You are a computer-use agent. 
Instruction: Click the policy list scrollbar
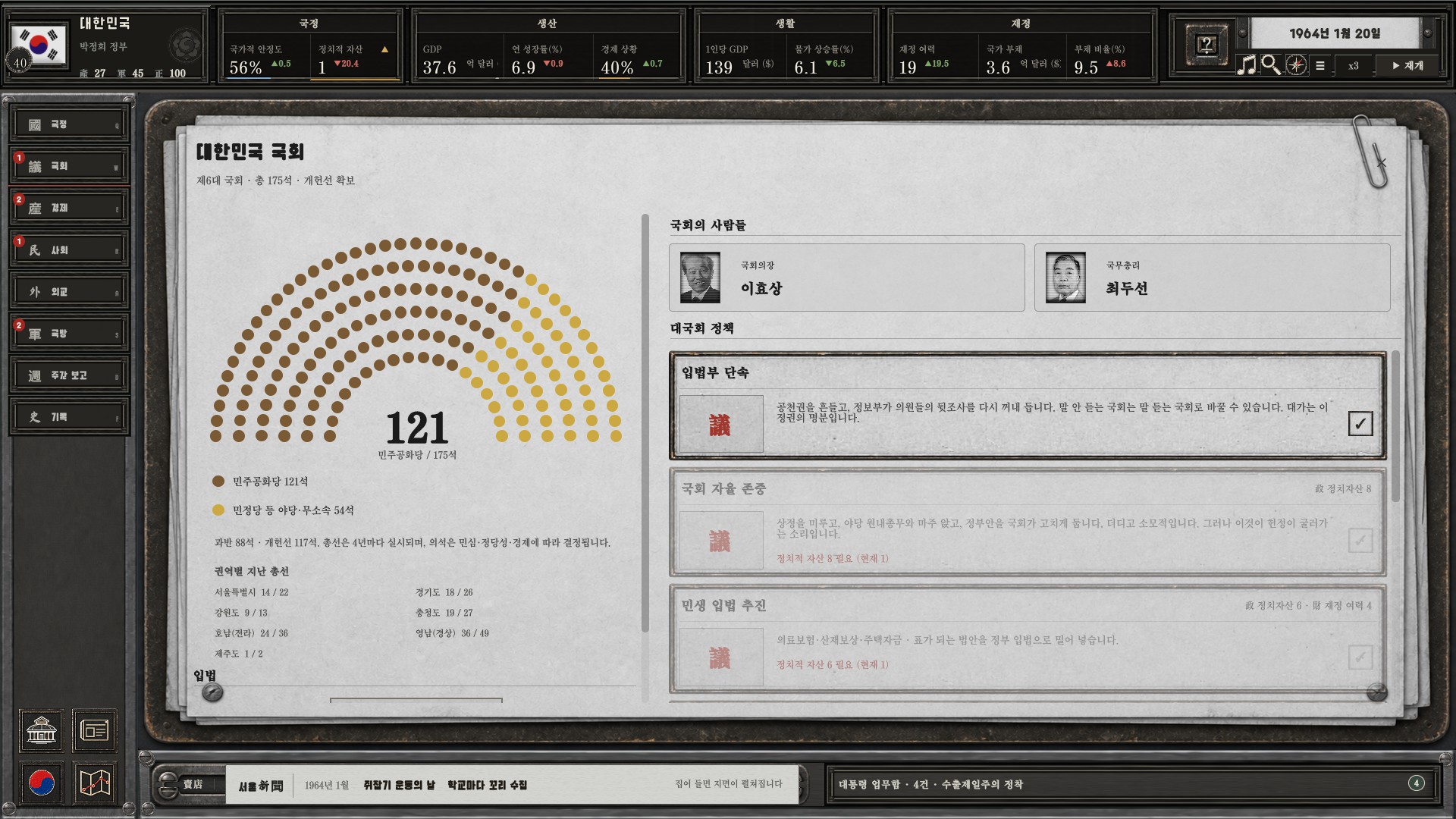tap(1395, 425)
